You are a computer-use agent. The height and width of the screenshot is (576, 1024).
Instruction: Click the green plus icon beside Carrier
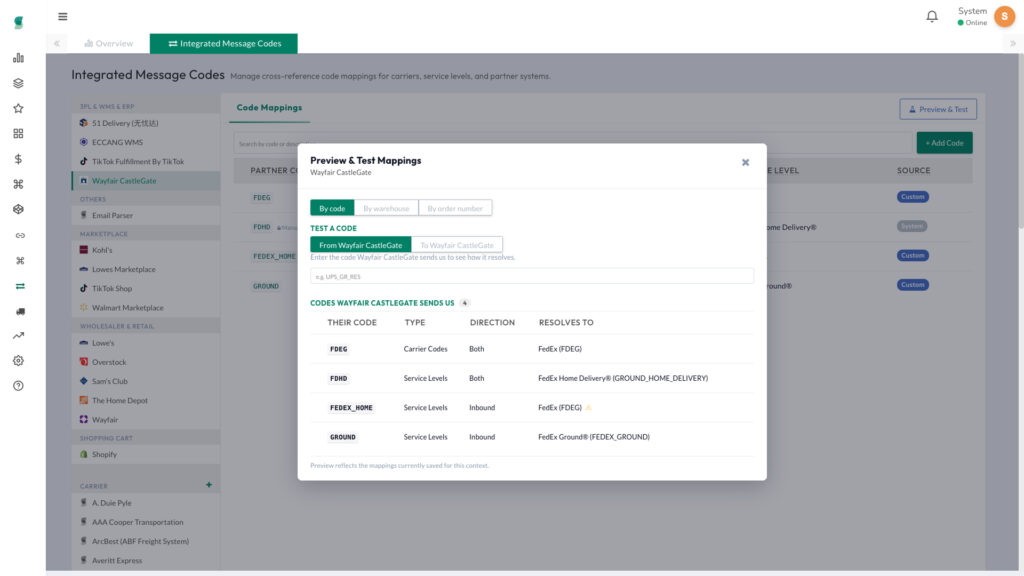pos(209,485)
